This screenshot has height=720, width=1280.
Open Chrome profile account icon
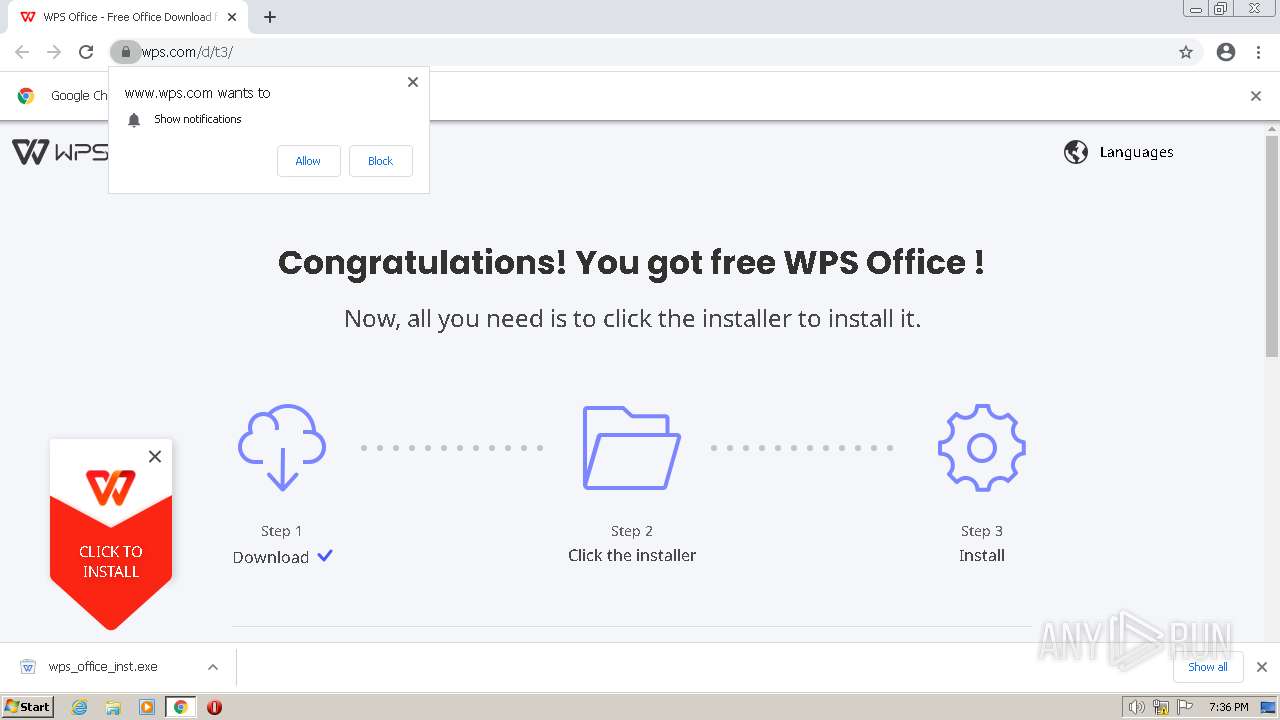click(x=1226, y=52)
